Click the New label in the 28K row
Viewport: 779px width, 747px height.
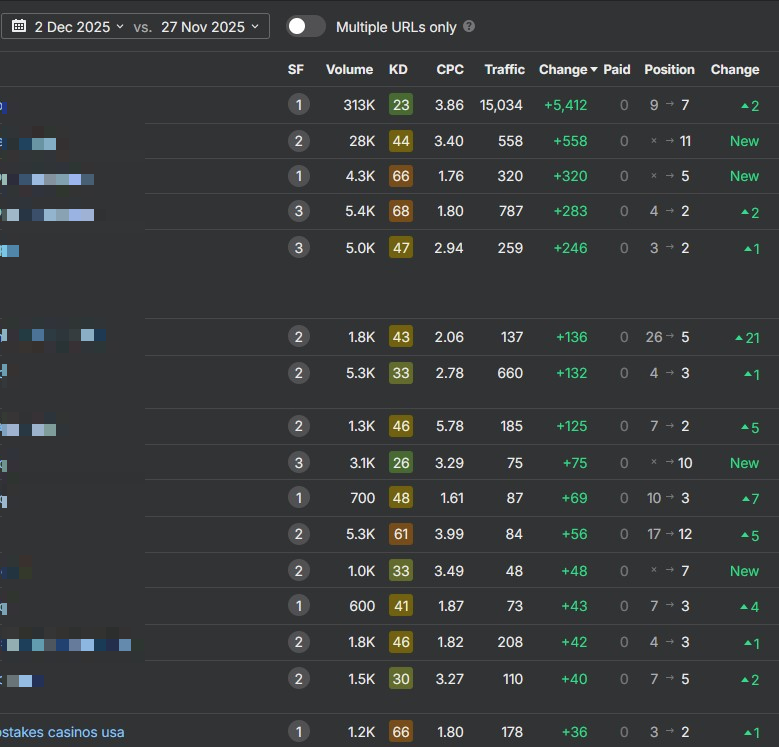tap(744, 141)
